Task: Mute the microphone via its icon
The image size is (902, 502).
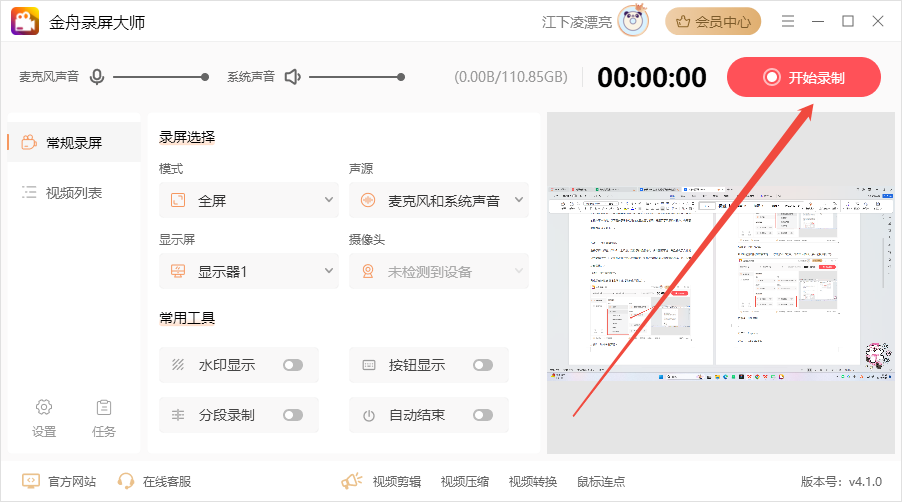Action: [x=97, y=76]
